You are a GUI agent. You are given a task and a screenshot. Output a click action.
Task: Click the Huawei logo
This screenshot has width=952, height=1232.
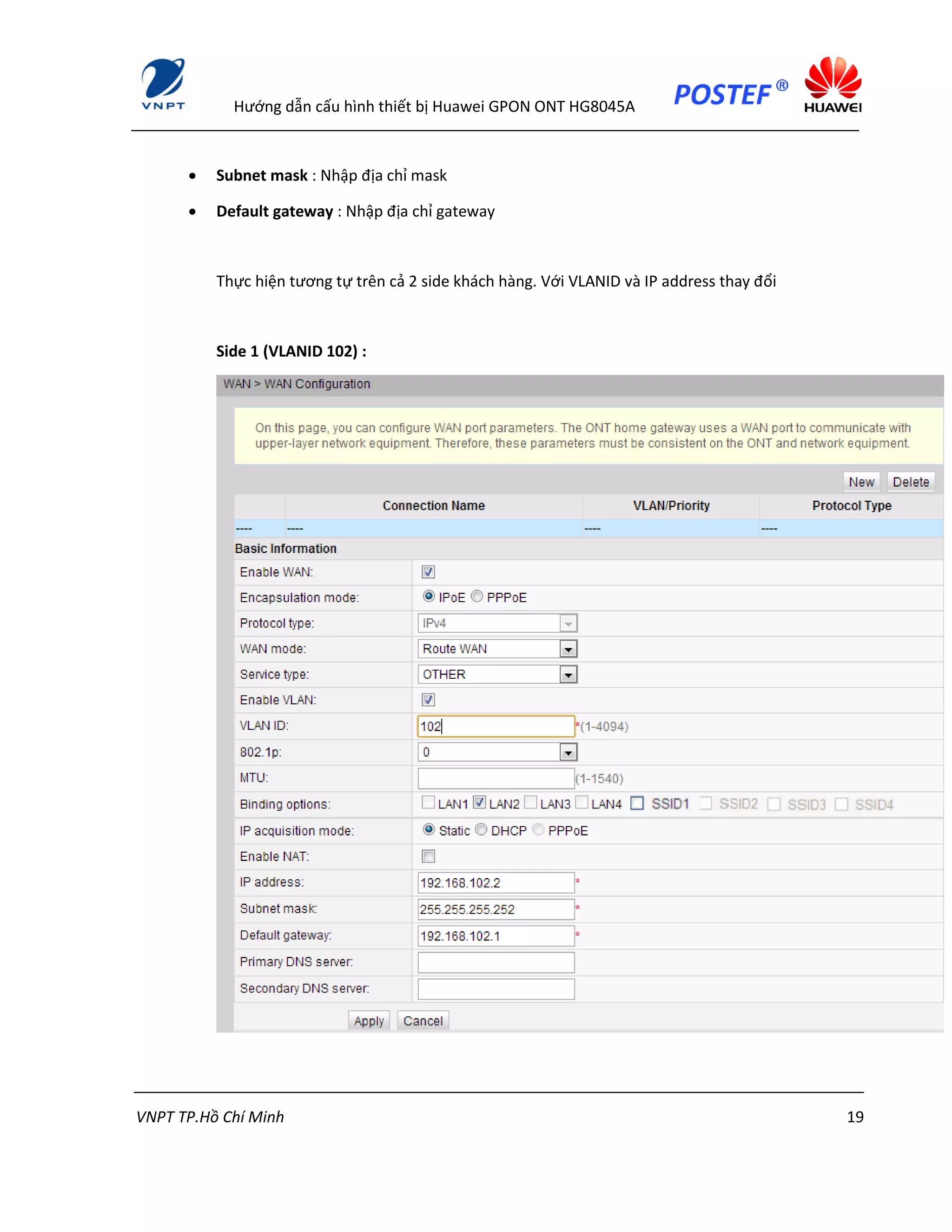tap(833, 85)
